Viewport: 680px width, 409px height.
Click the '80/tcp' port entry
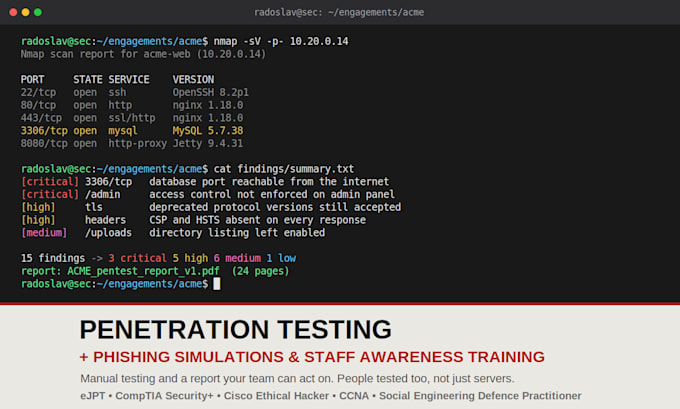click(38, 105)
